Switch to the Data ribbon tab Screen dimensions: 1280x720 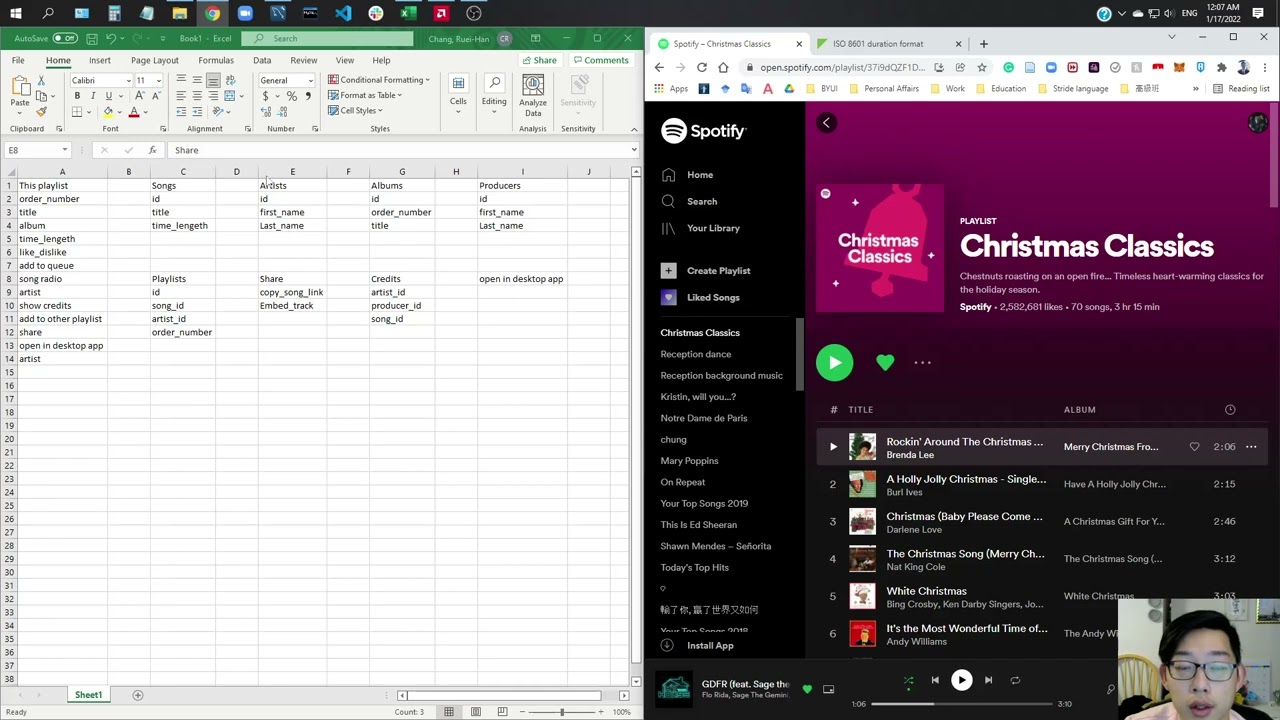[262, 60]
